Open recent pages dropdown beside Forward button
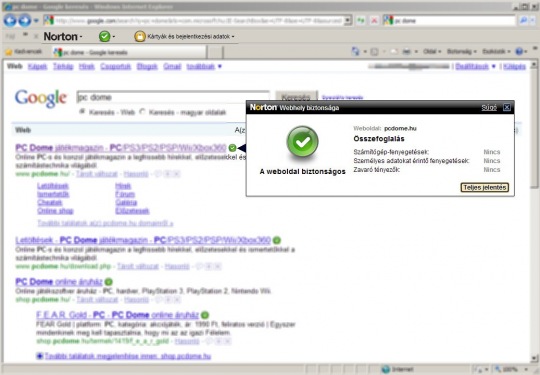 (36, 21)
